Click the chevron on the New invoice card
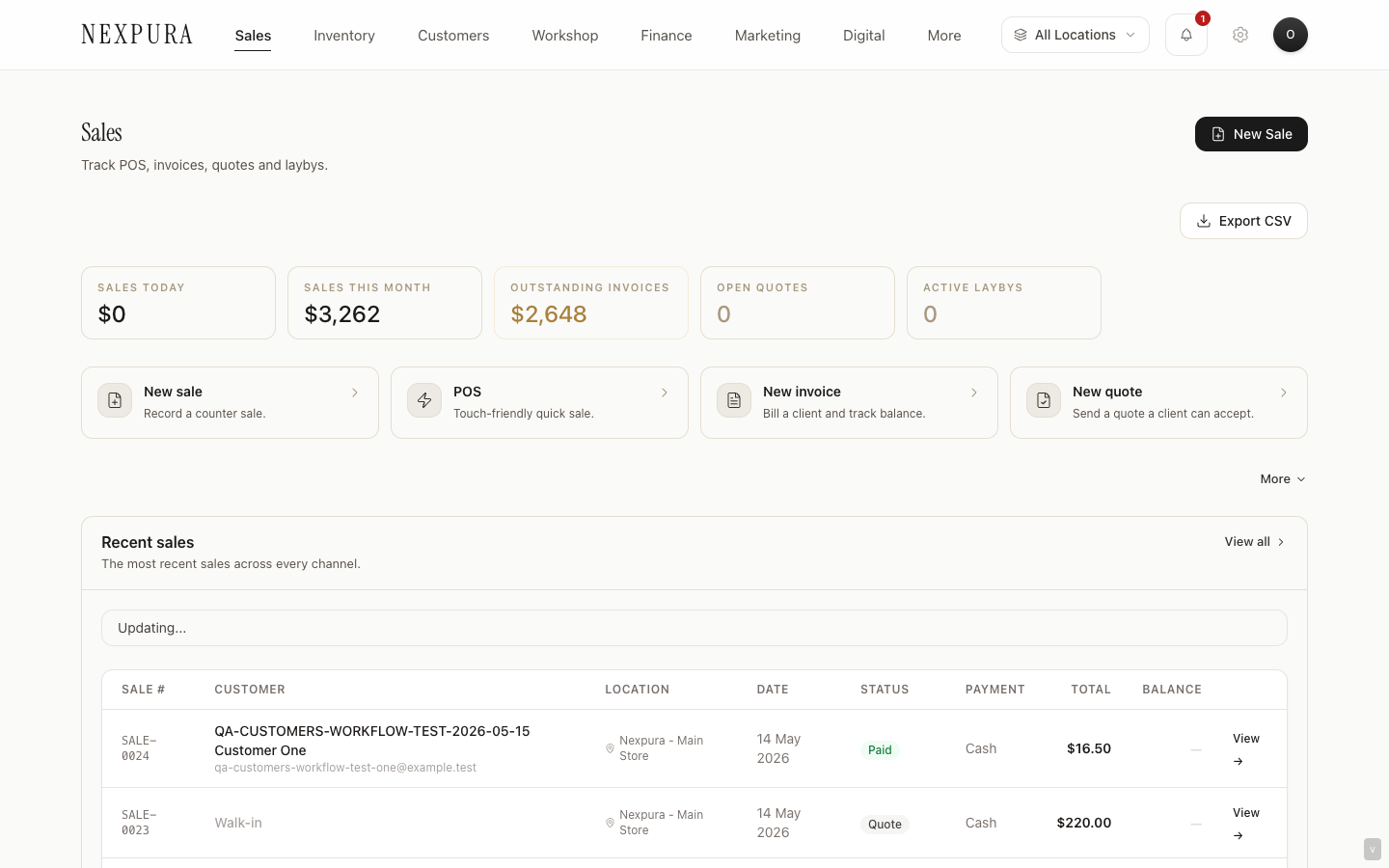The height and width of the screenshot is (868, 1389). (974, 393)
